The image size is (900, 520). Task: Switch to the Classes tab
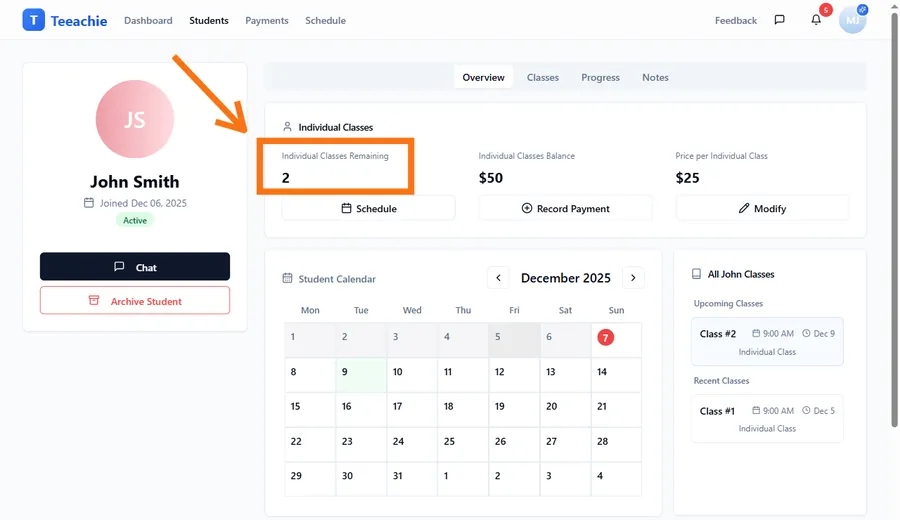tap(543, 77)
